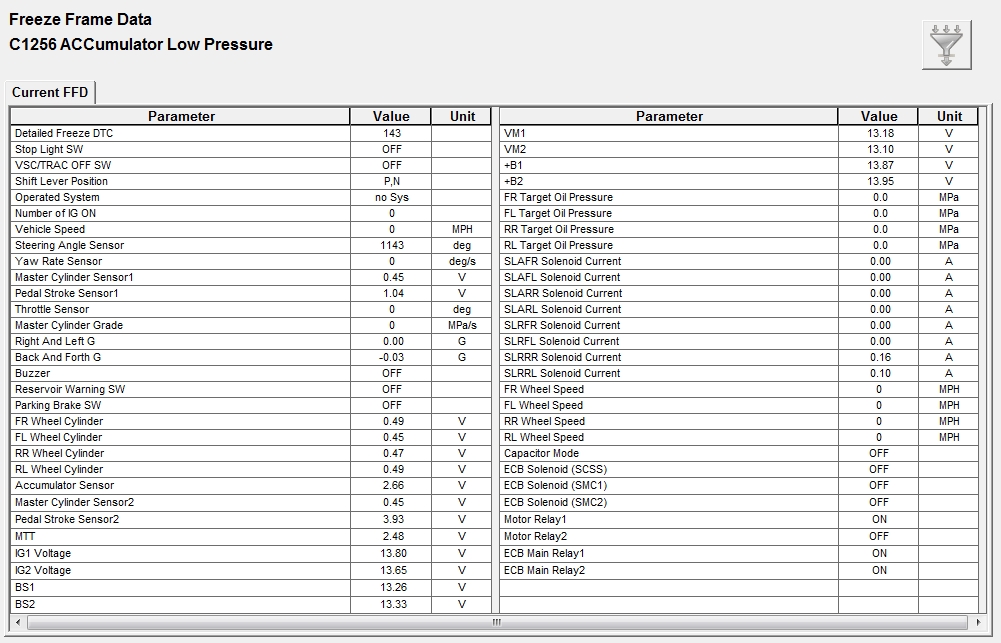1001x643 pixels.
Task: Click the VM1 voltage value cell
Action: (879, 133)
